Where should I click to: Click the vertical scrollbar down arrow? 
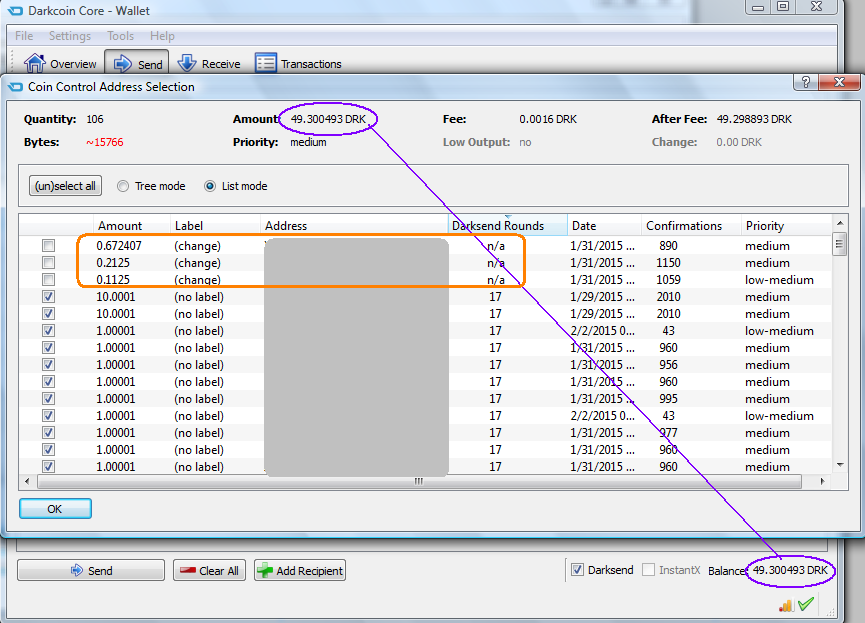click(x=840, y=465)
